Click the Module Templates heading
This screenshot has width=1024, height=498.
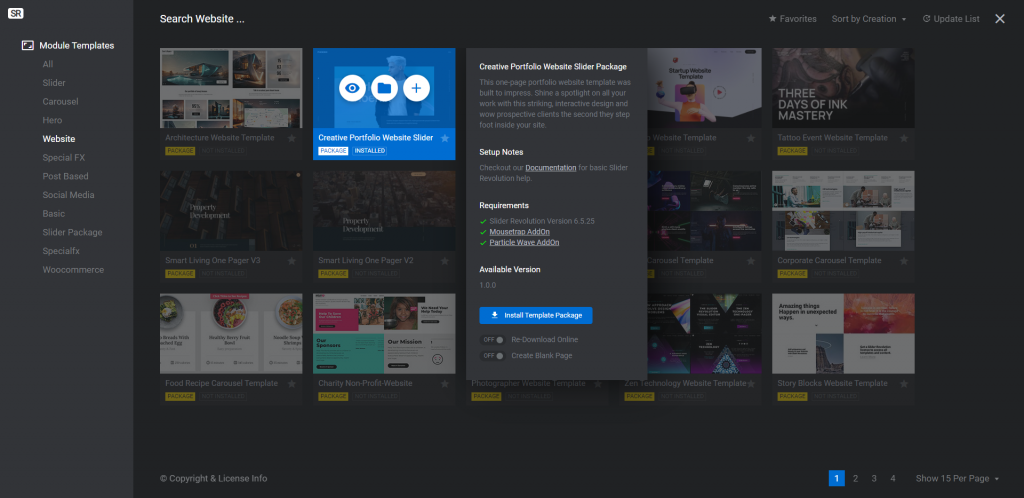click(76, 46)
